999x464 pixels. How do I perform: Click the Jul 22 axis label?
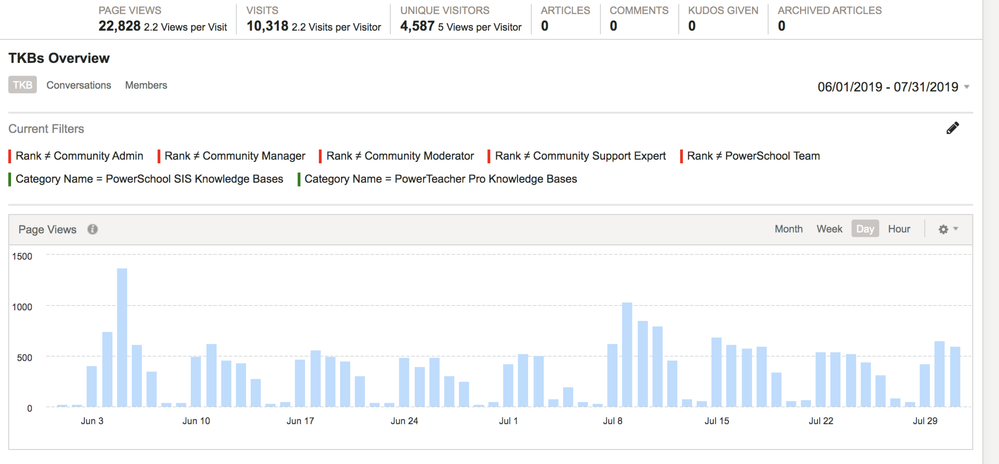tap(821, 421)
